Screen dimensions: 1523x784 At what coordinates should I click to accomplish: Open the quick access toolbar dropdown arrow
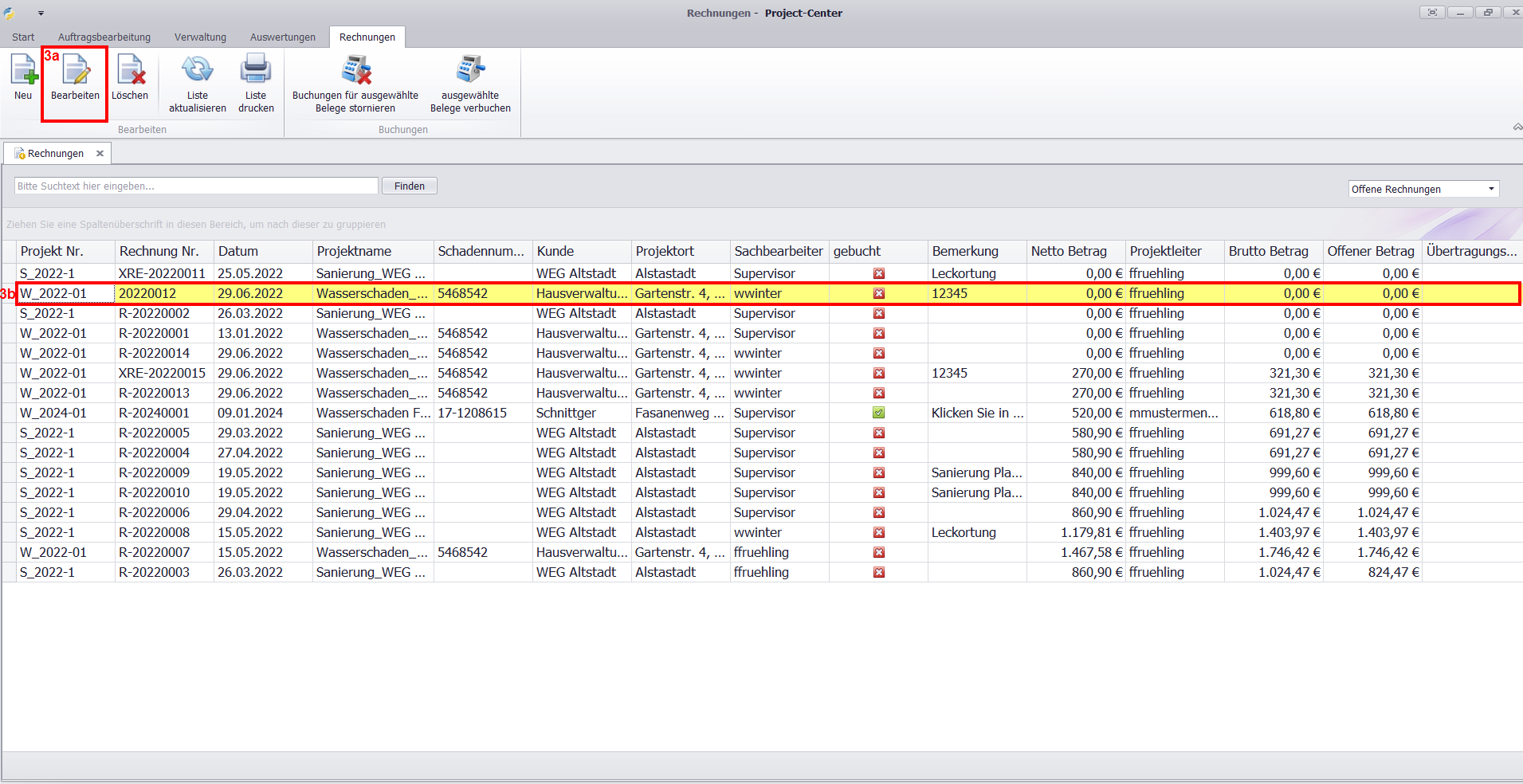pos(41,14)
